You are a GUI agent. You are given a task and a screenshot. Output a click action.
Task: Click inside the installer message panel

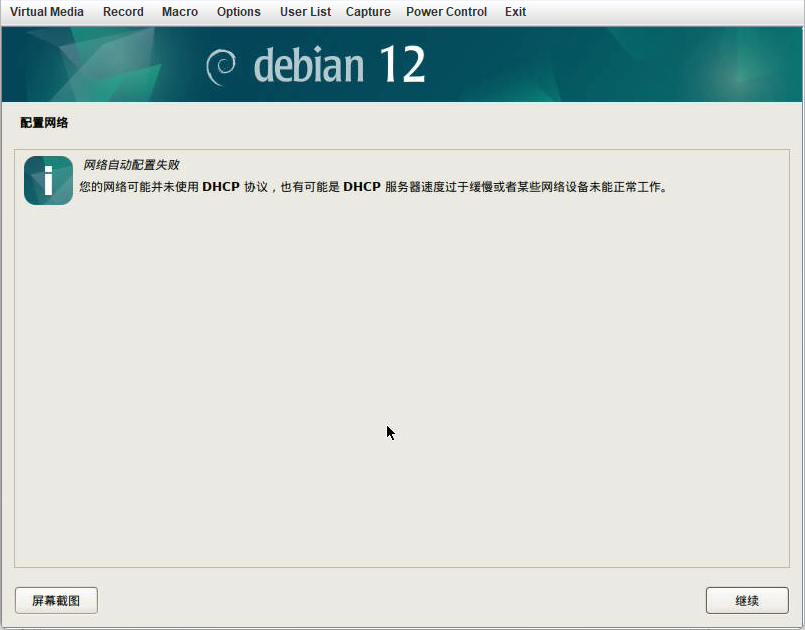click(x=400, y=350)
